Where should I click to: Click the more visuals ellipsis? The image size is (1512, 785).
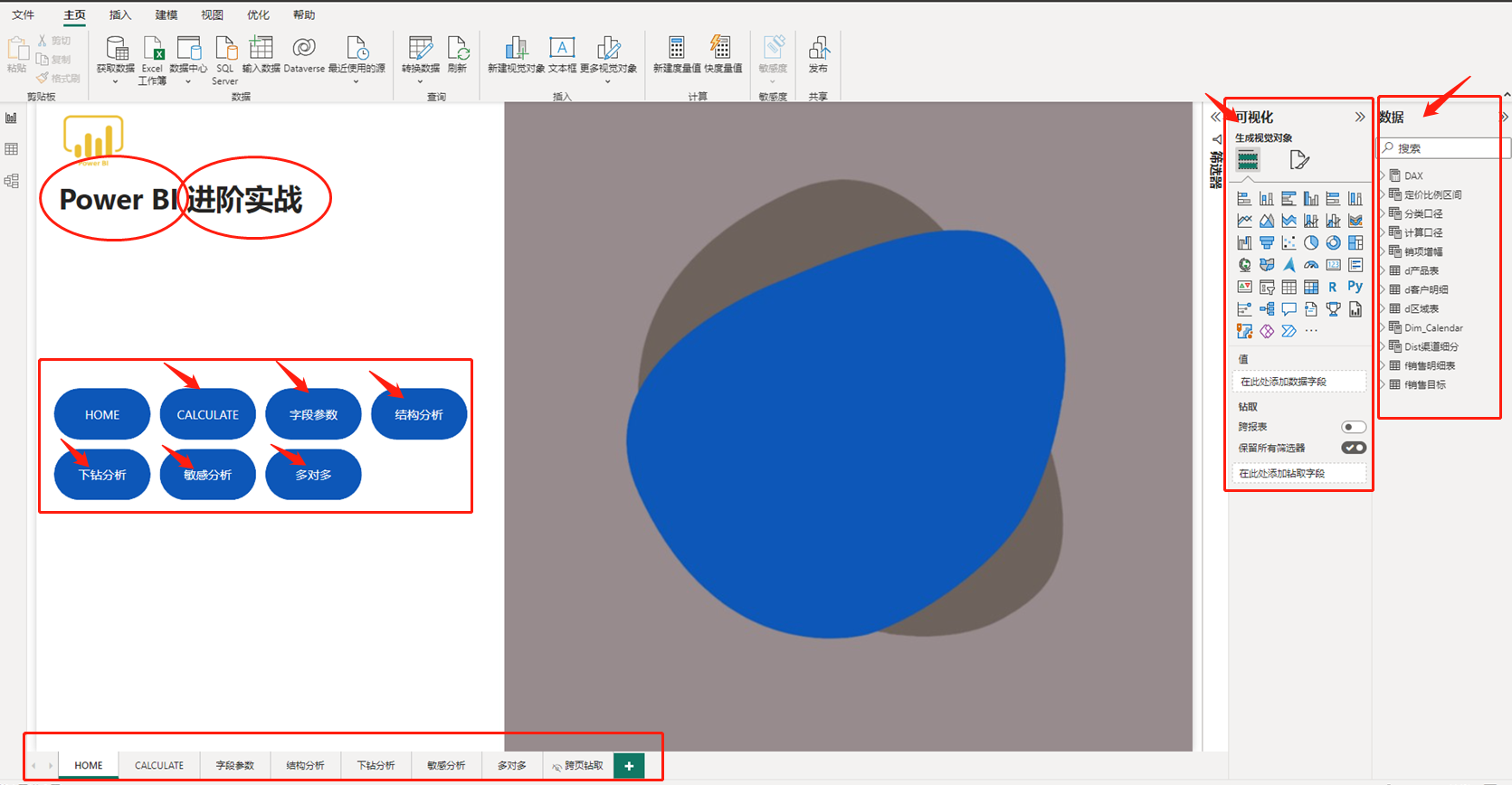point(1311,331)
